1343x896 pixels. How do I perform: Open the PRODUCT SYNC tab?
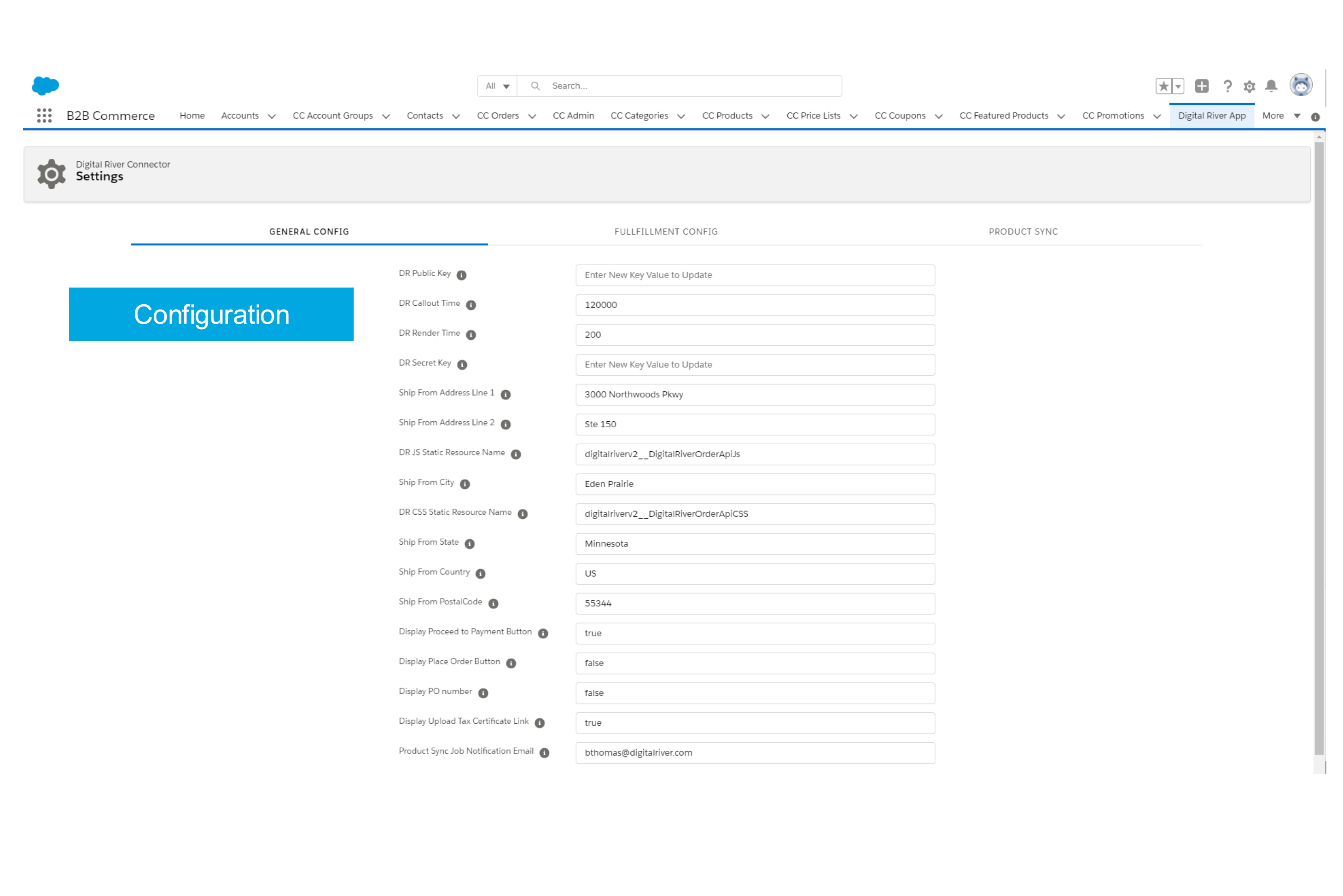tap(1023, 231)
